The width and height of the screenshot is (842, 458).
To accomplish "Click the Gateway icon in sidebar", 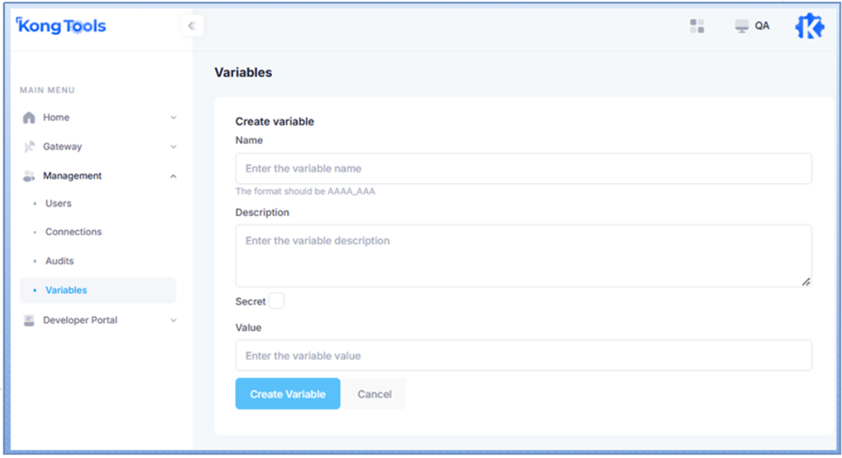I will pyautogui.click(x=29, y=147).
